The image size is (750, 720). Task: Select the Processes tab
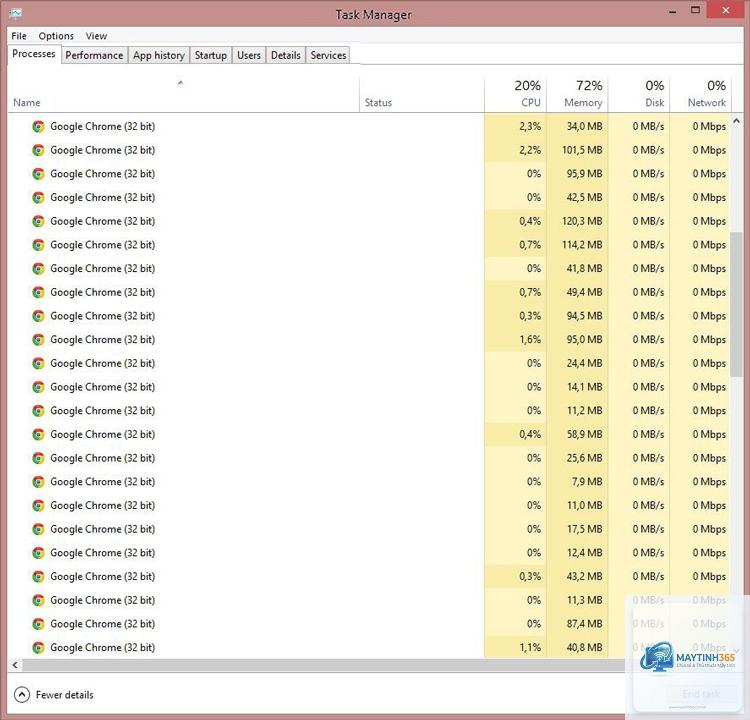pos(34,54)
